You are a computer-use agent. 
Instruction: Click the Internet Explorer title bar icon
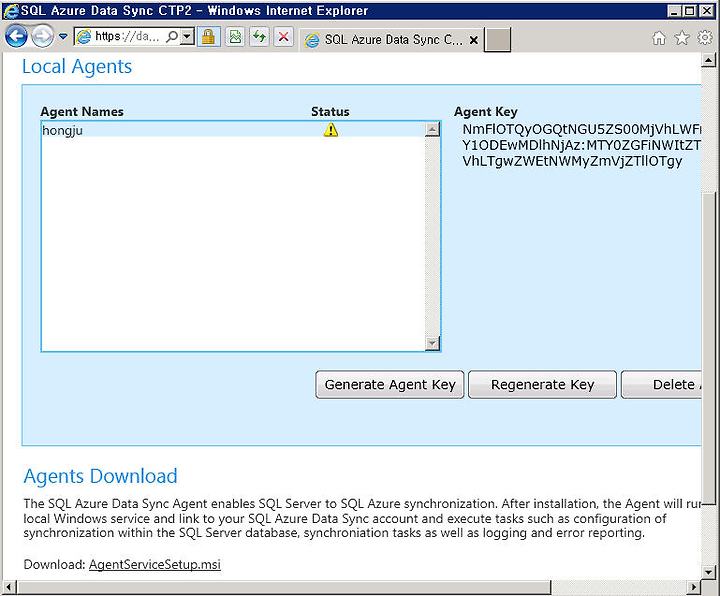11,11
